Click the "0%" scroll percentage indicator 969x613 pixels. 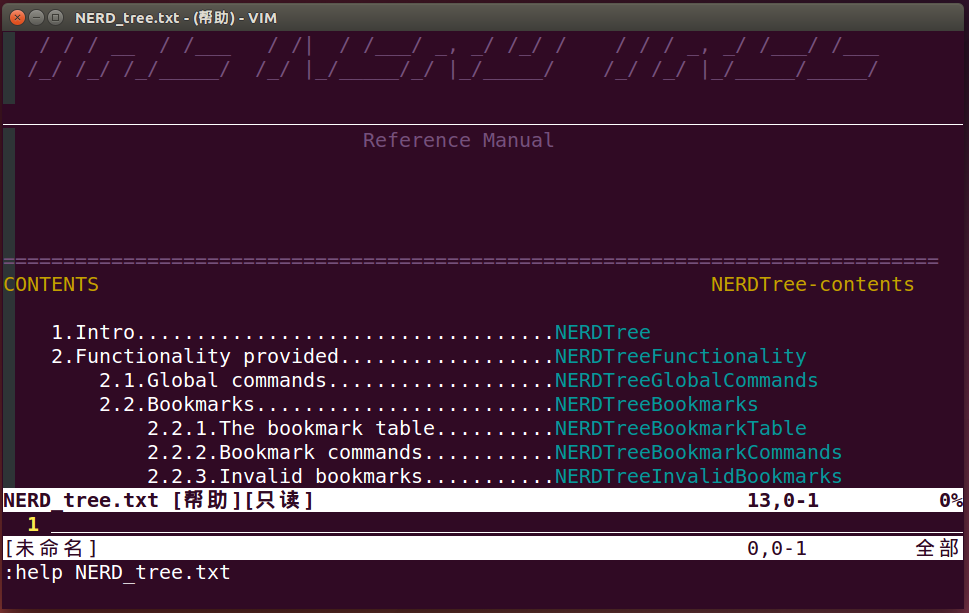click(951, 501)
